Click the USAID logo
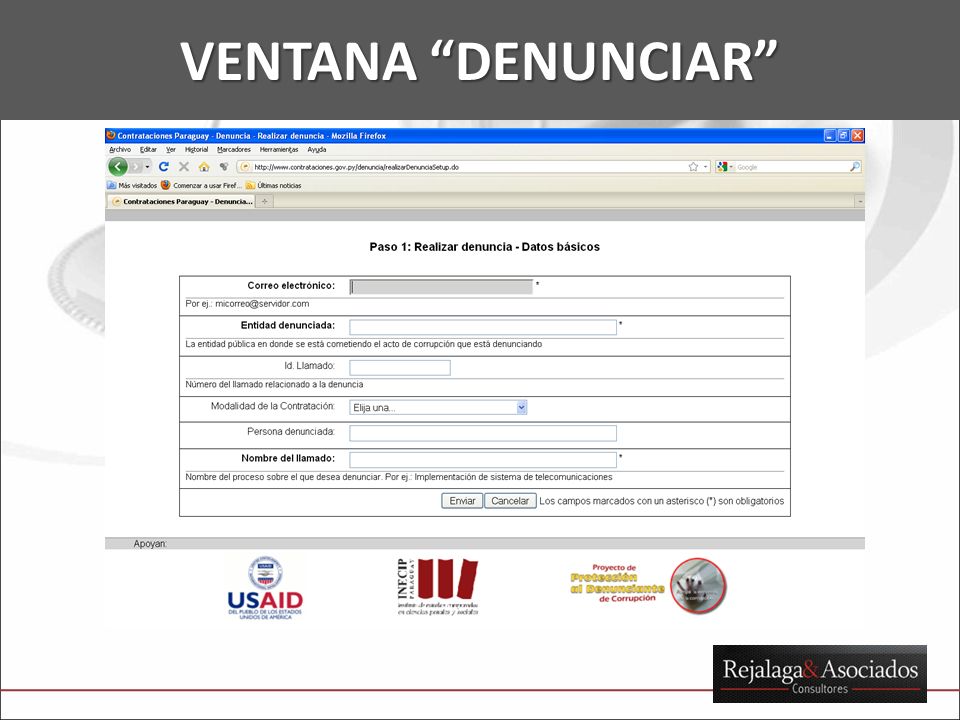Viewport: 960px width, 720px height. [265, 588]
